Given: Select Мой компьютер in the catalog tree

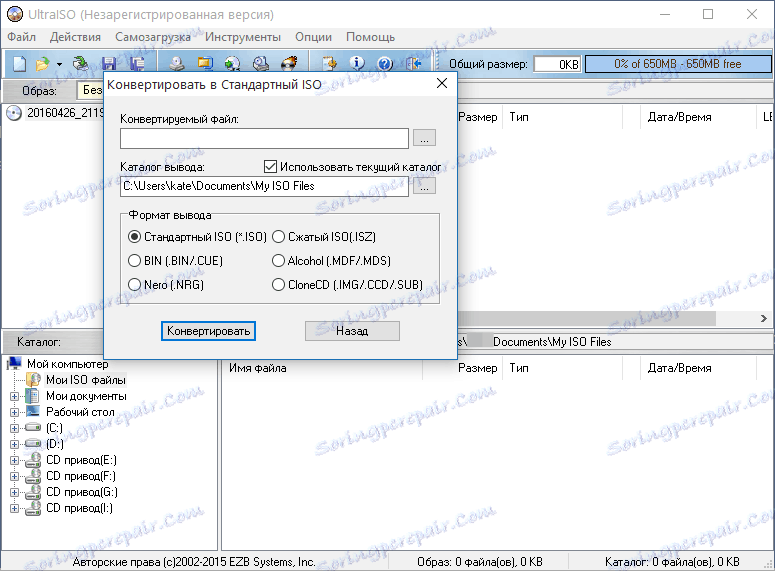Looking at the screenshot, I should (x=68, y=364).
